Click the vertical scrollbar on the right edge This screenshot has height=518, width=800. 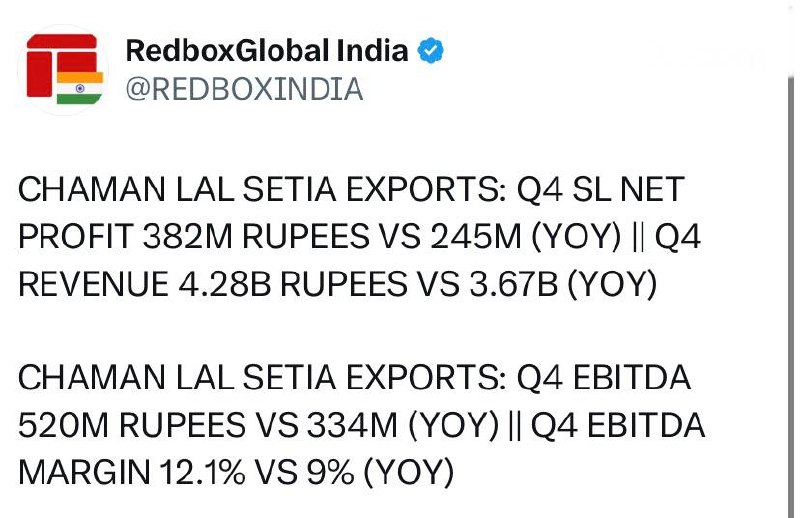tap(791, 296)
